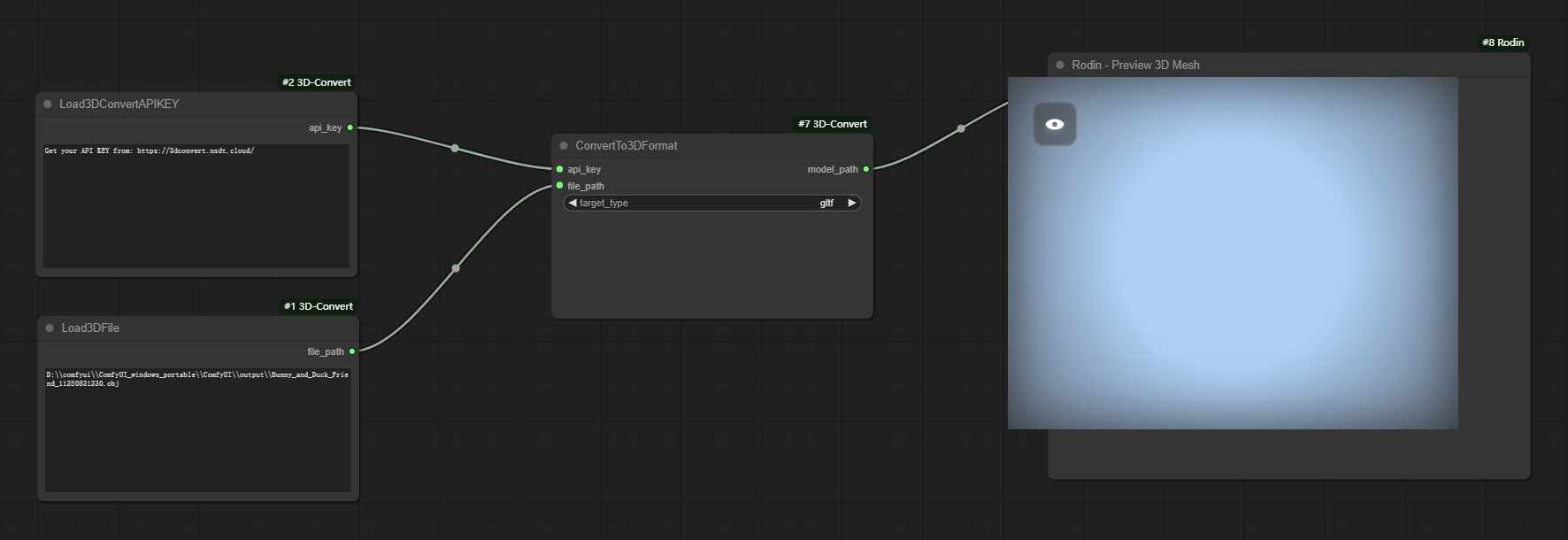The width and height of the screenshot is (1568, 540).
Task: Collapse the Load3DConvertAPIKEY node via its dot
Action: (48, 104)
